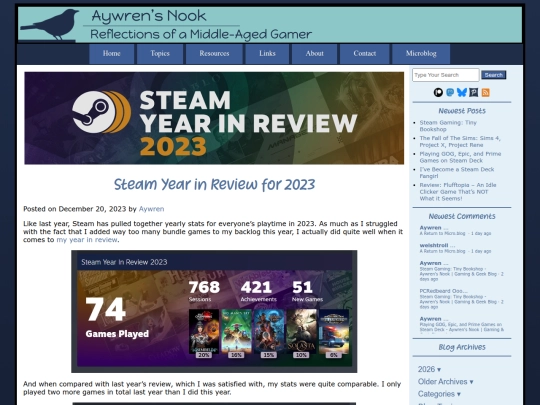The width and height of the screenshot is (540, 405).
Task: Open the orange RSS feed icon
Action: [x=486, y=92]
